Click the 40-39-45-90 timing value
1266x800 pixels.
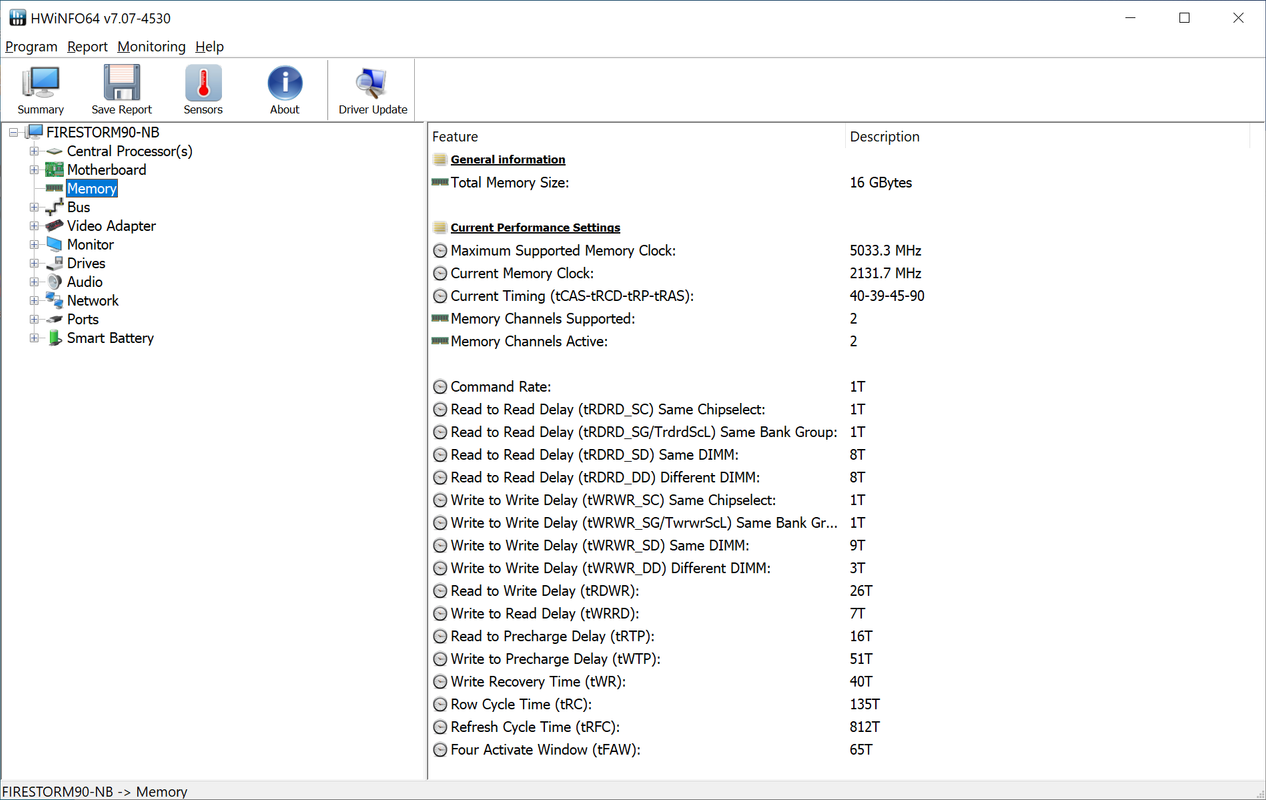(887, 296)
